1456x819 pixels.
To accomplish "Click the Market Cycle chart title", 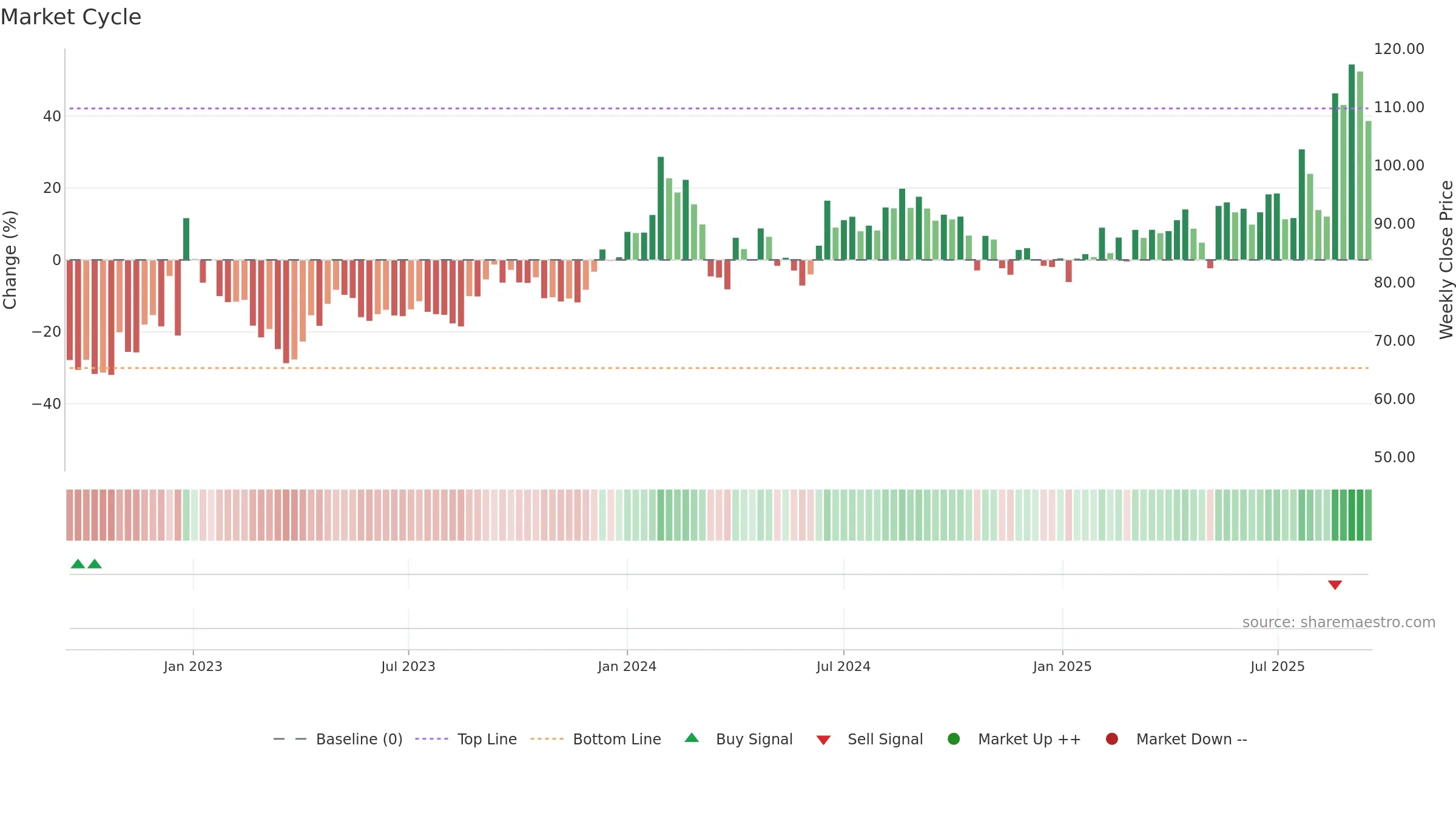I will click(71, 17).
